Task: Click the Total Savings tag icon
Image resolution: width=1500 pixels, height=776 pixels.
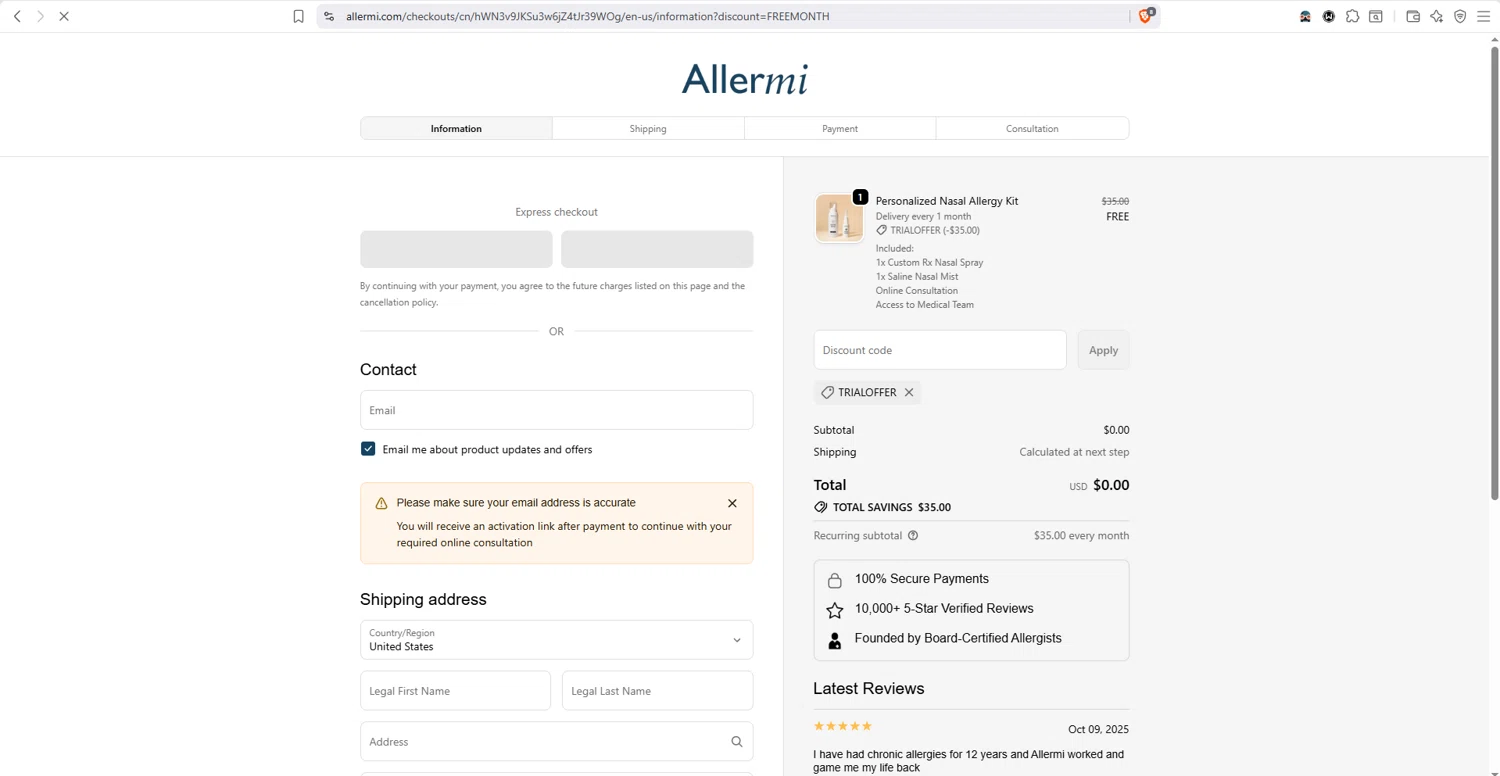Action: coord(821,507)
